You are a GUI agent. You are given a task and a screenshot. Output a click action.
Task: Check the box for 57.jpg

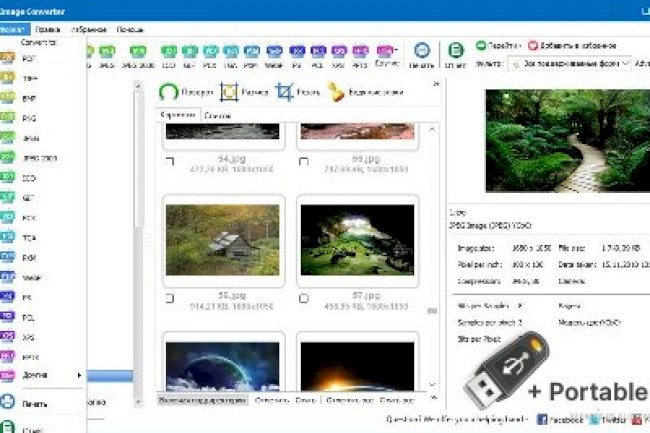(303, 298)
